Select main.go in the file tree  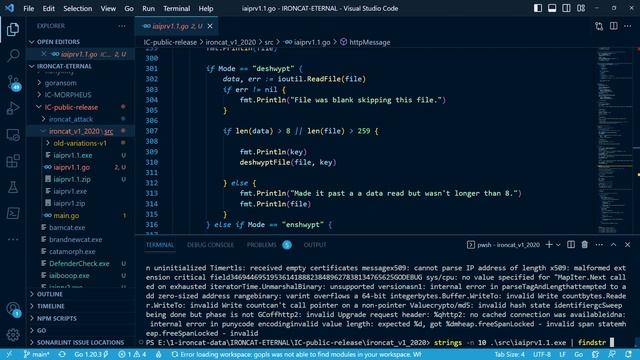(66, 216)
